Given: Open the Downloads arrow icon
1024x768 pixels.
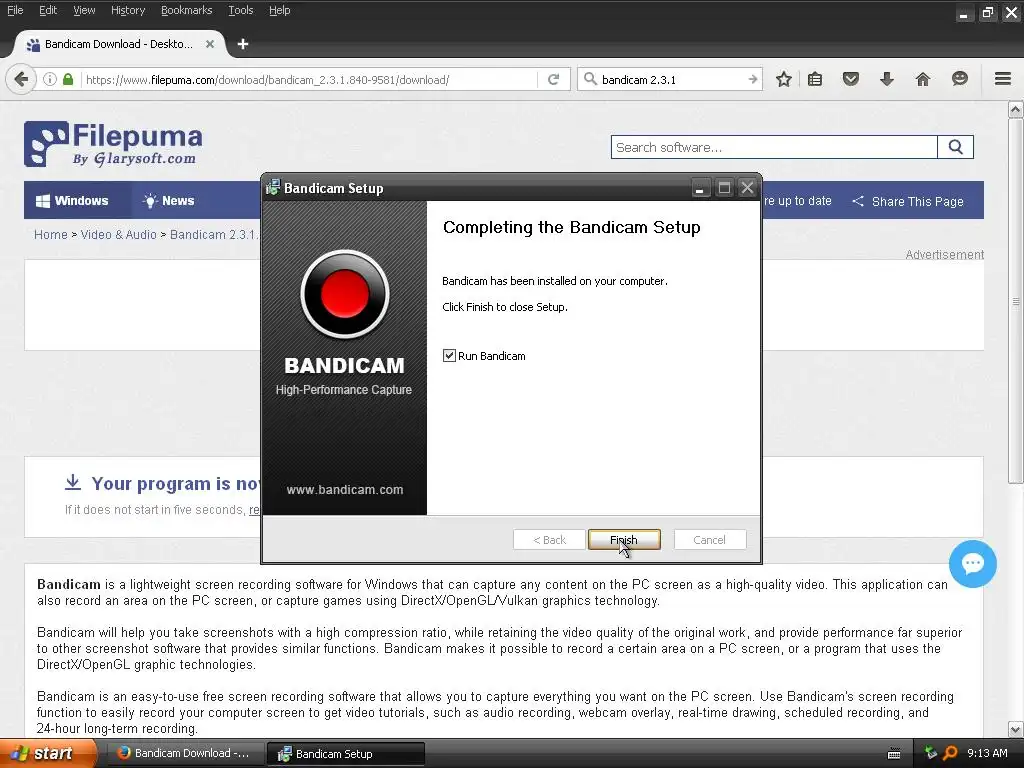Looking at the screenshot, I should (887, 80).
